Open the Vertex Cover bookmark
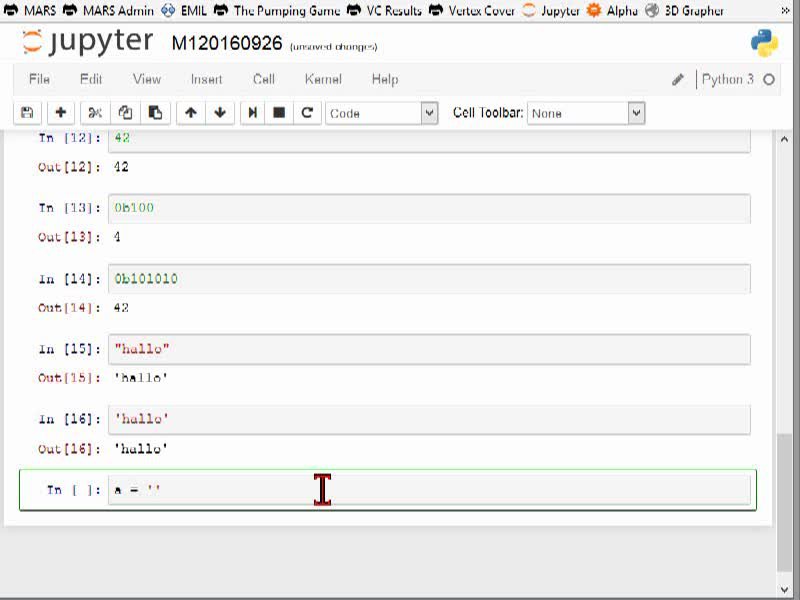This screenshot has width=800, height=600. tap(472, 10)
